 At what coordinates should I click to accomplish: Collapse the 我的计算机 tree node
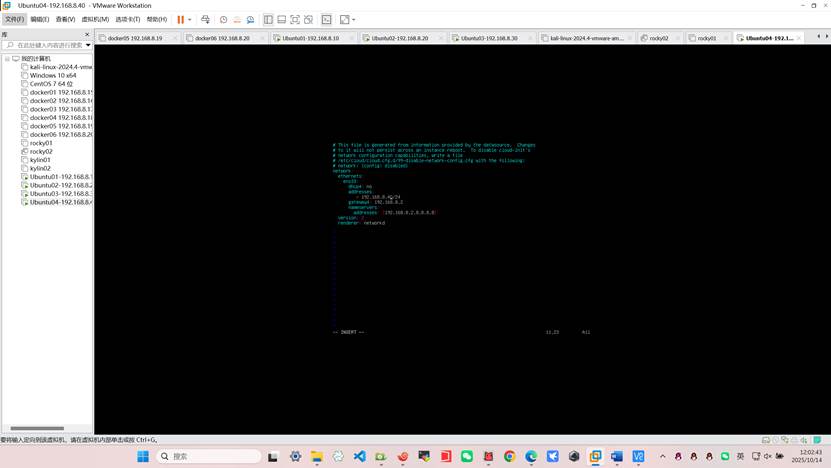[7, 59]
